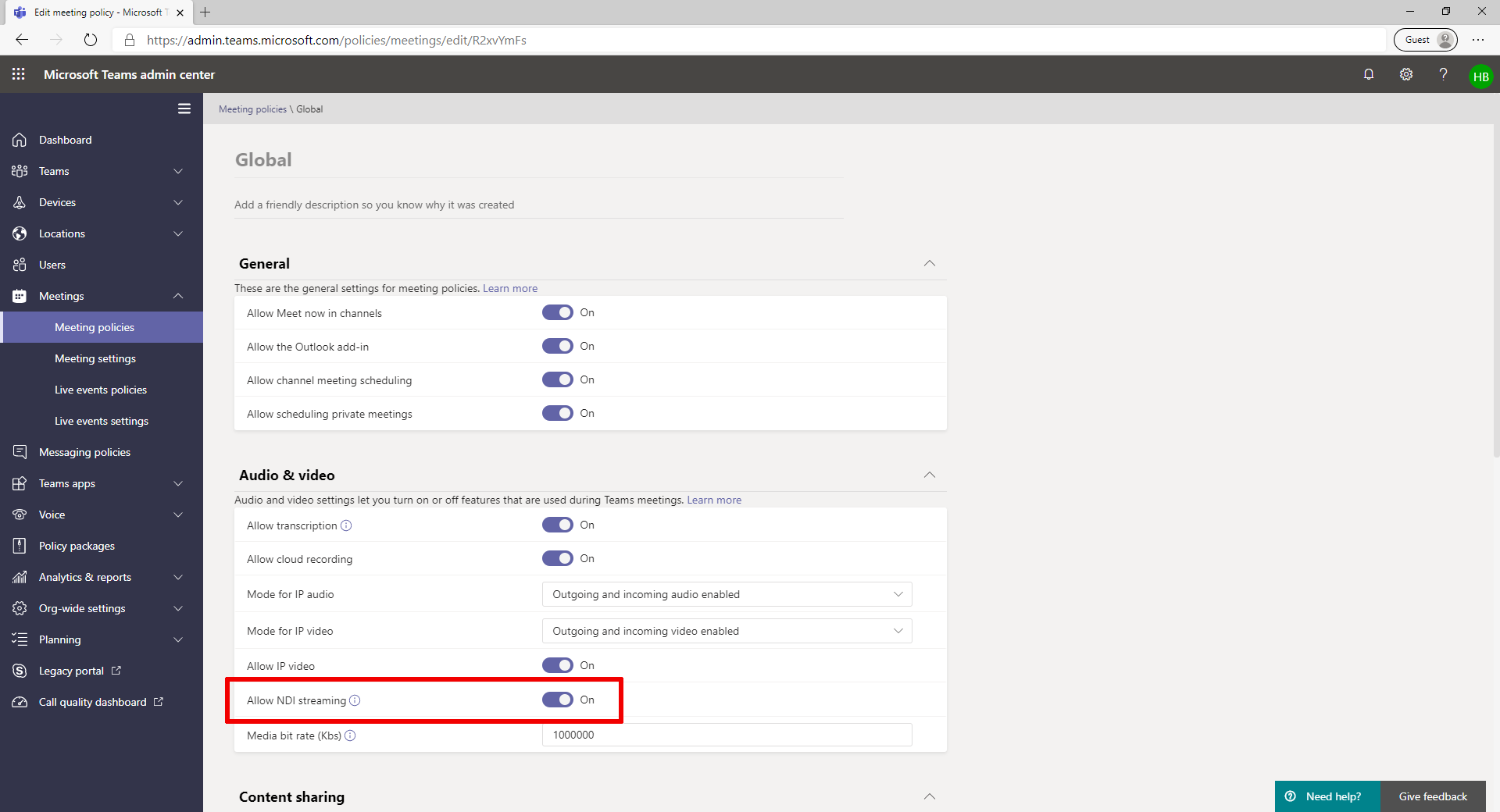1500x812 pixels.
Task: Click the policy description field
Action: tap(539, 205)
